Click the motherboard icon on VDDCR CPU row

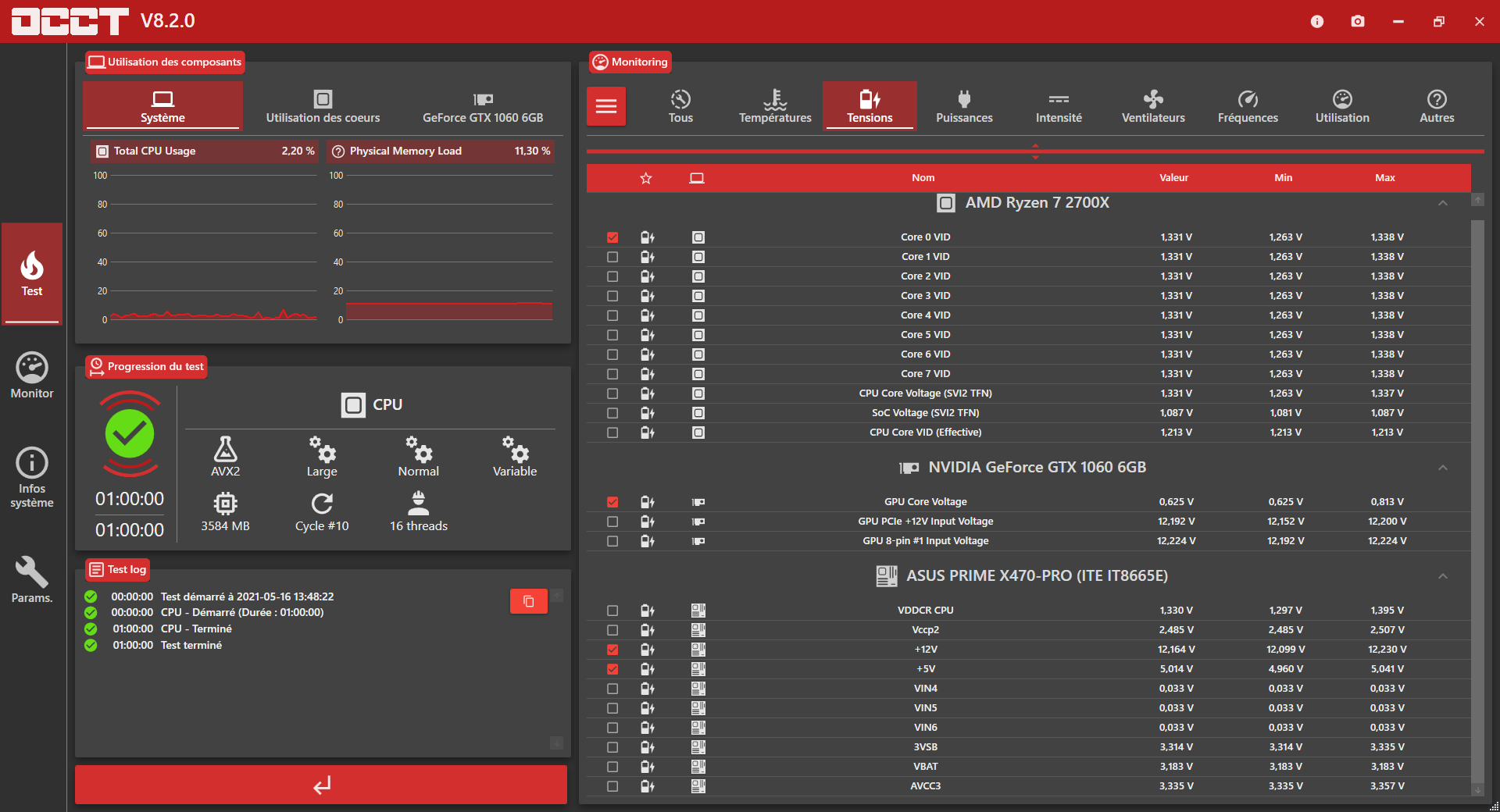point(698,611)
